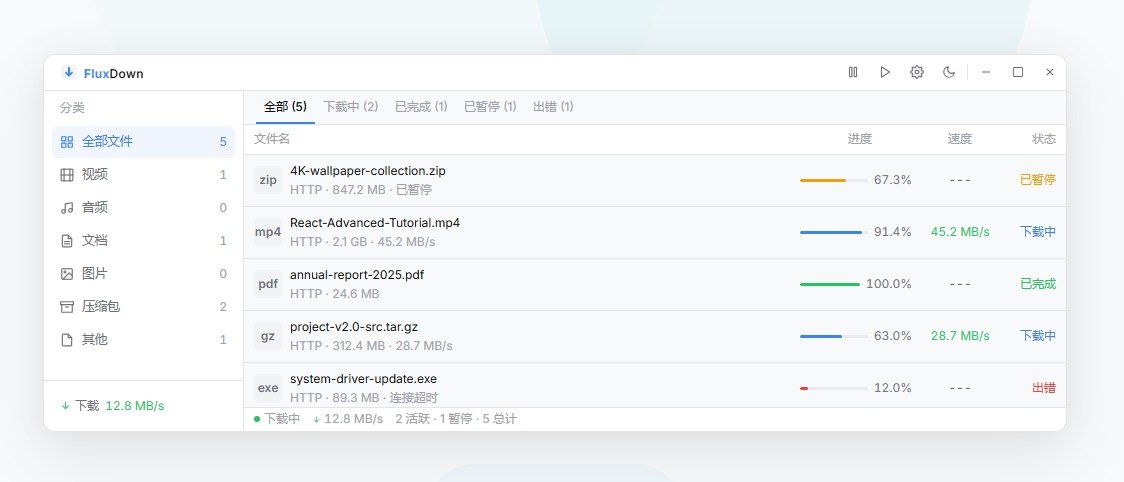Click the 已完成 status of pdf download
The width and height of the screenshot is (1124, 482).
coord(1038,284)
